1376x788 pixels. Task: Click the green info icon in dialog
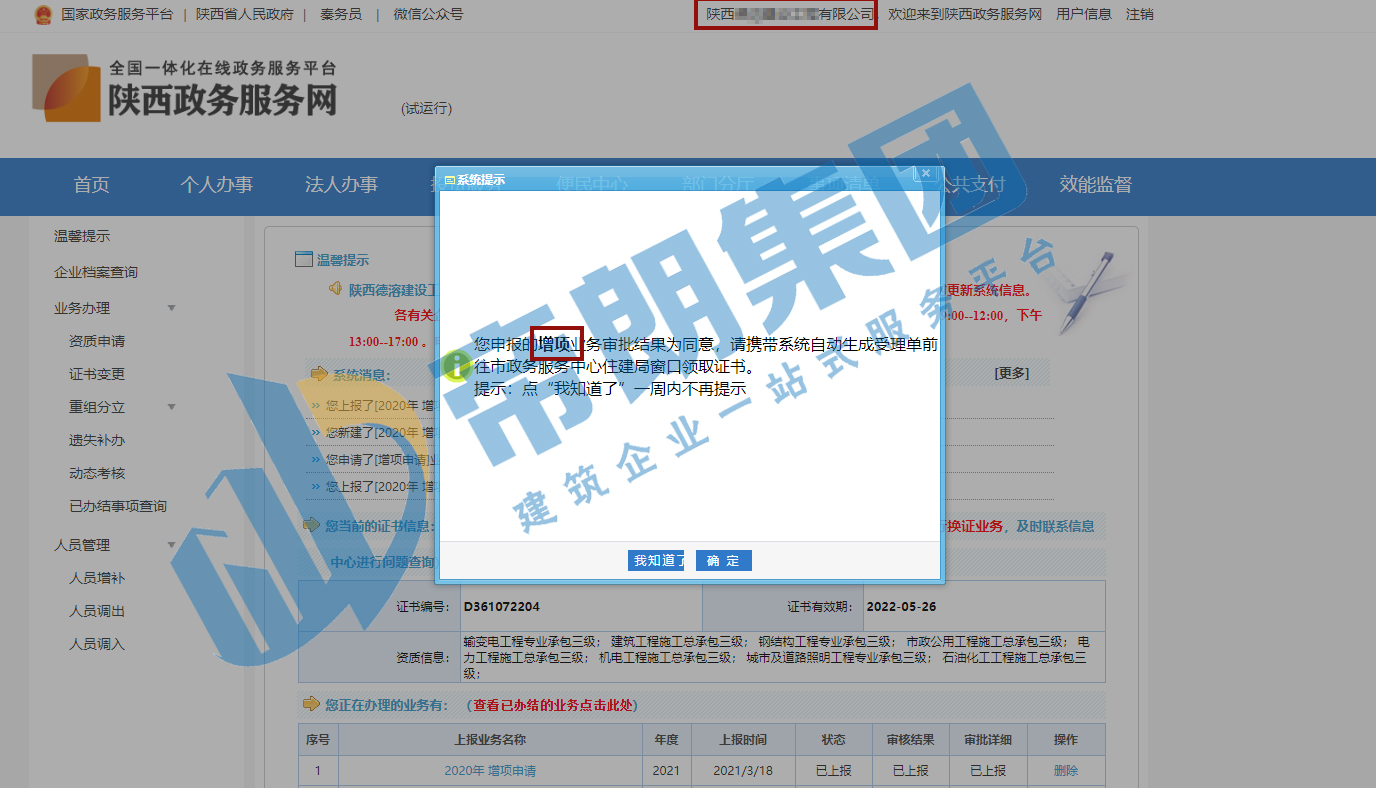tap(456, 365)
